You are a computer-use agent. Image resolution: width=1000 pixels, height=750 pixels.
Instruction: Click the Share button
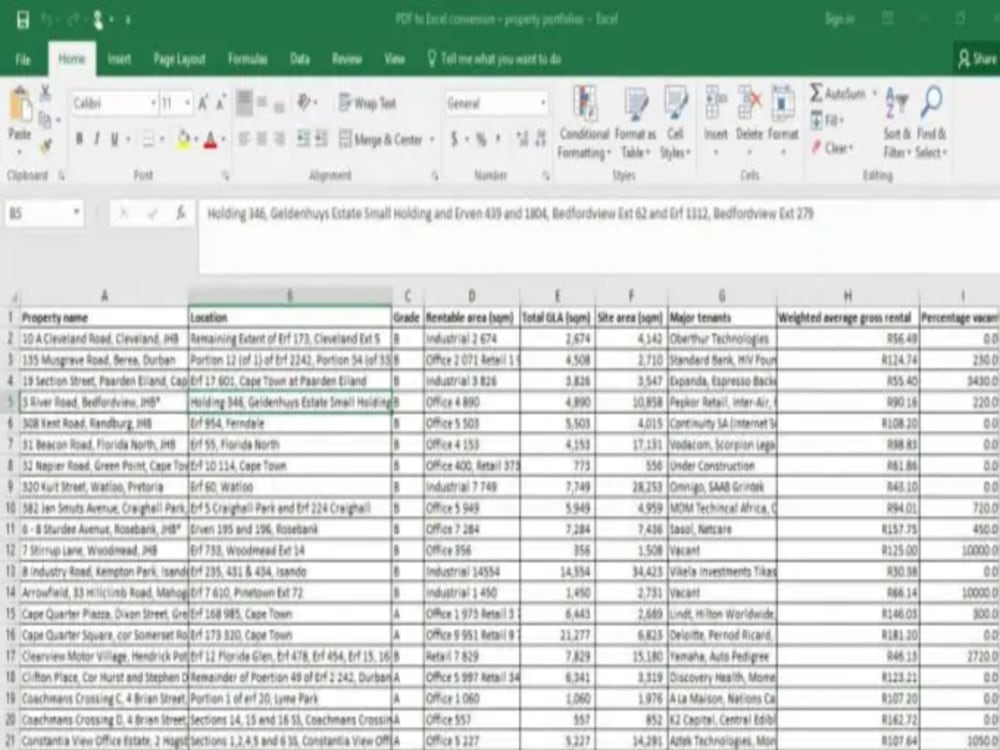coord(977,59)
